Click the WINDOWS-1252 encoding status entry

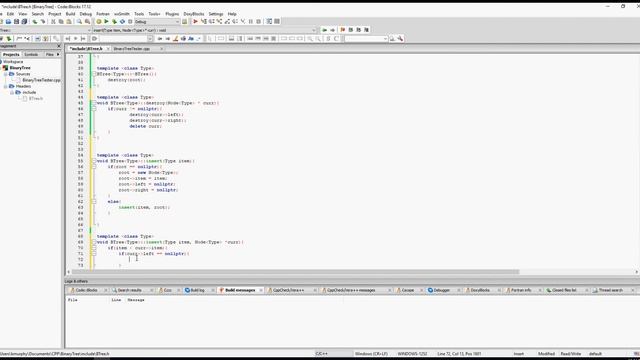pyautogui.click(x=412, y=354)
